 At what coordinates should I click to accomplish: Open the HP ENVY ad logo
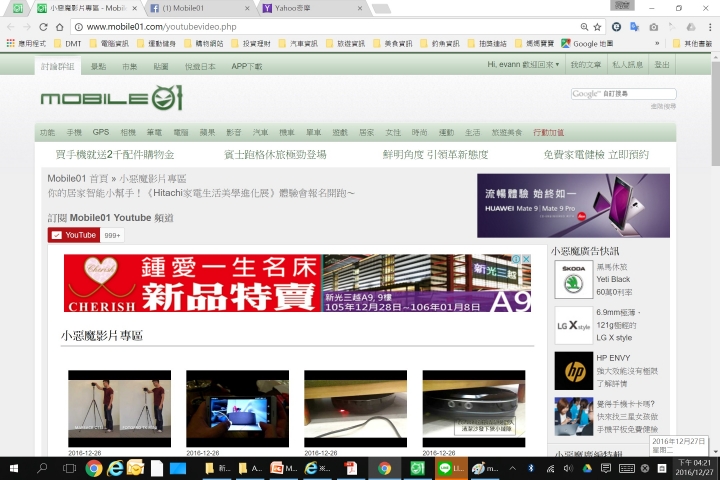coord(574,371)
